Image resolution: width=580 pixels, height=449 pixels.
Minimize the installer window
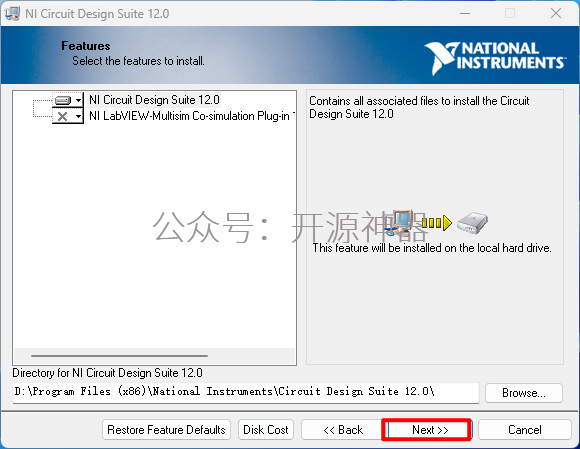pyautogui.click(x=465, y=14)
